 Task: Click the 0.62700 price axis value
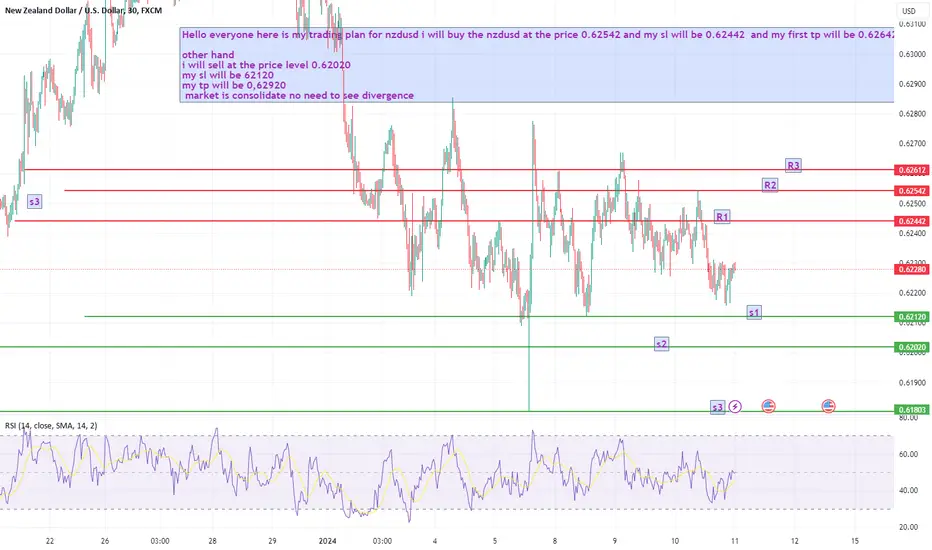[912, 143]
